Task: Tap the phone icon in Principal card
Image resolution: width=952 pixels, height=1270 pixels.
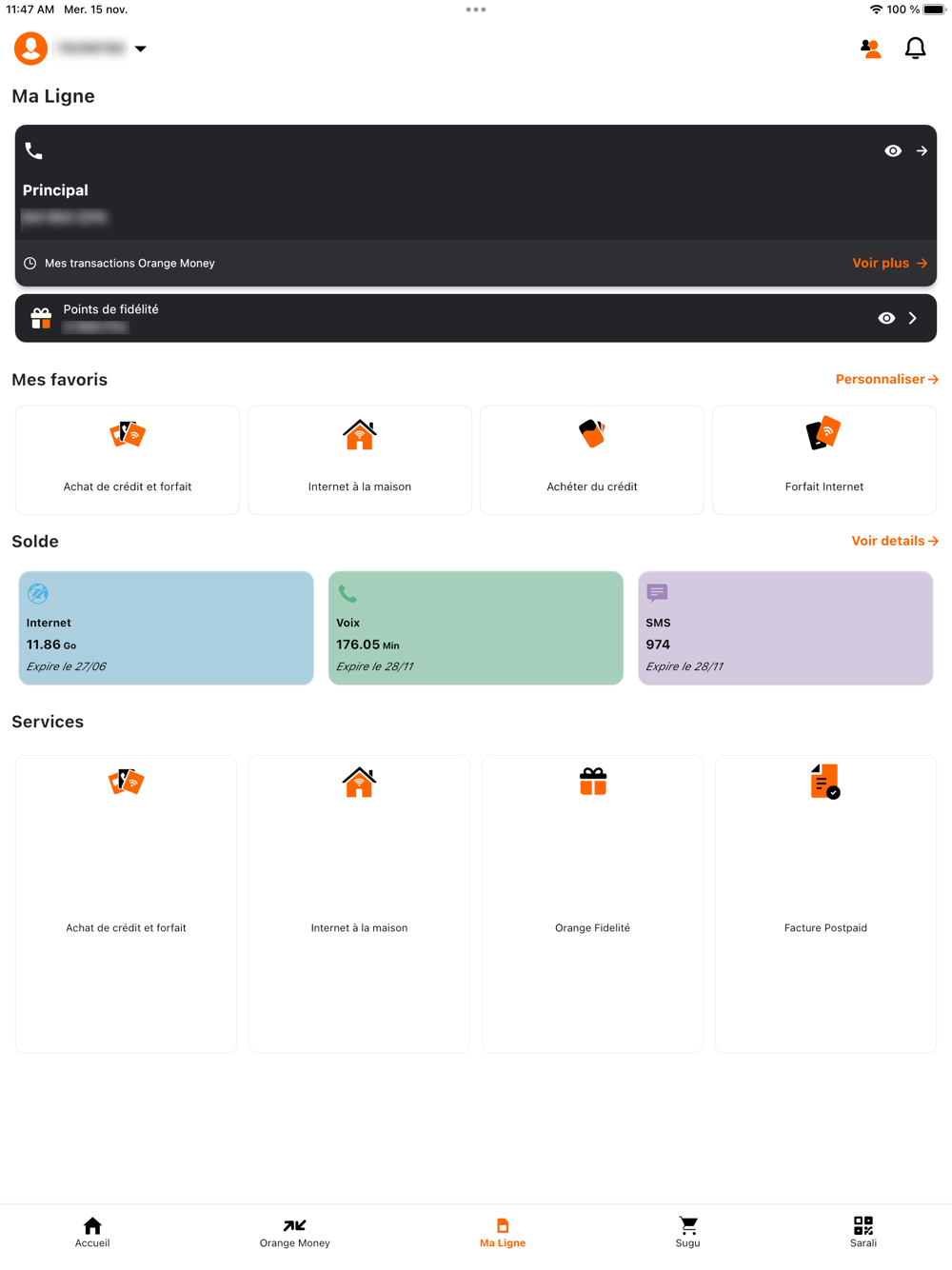Action: pyautogui.click(x=33, y=150)
